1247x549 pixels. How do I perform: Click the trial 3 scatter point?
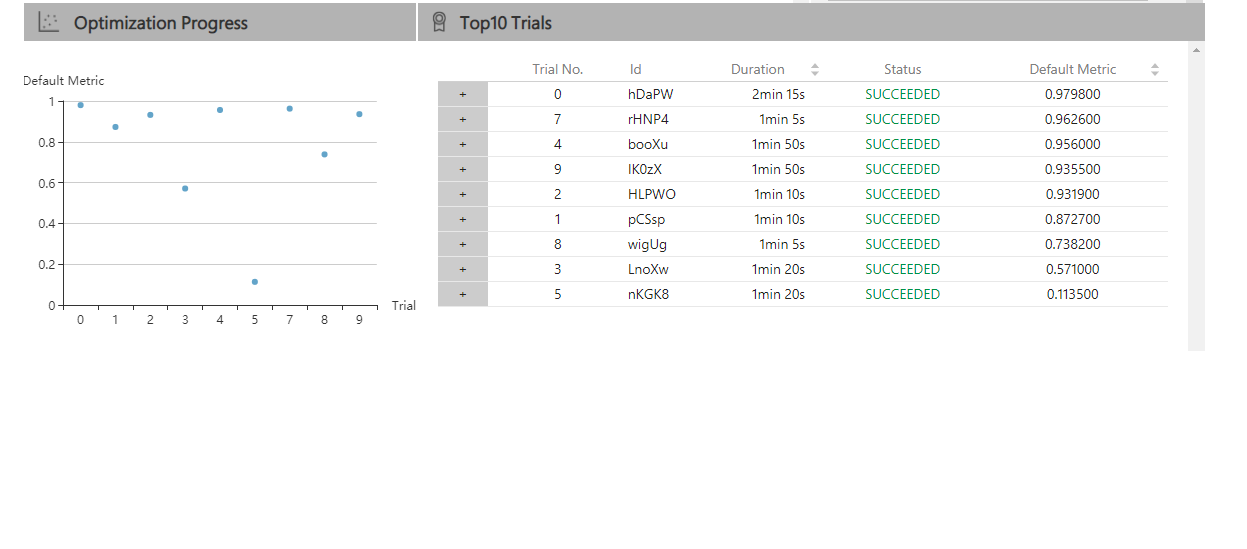(185, 188)
